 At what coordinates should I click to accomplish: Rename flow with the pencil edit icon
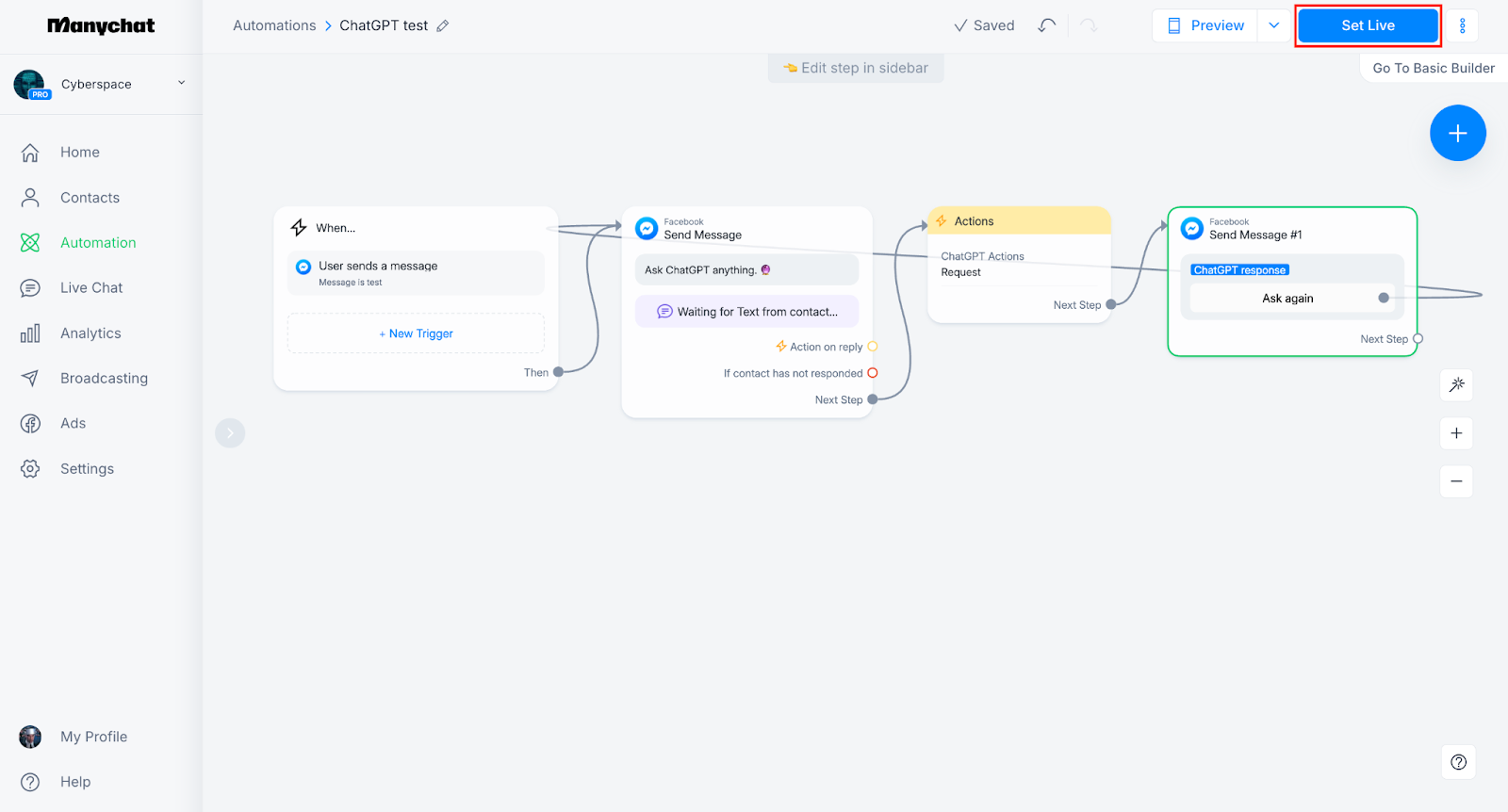click(443, 25)
